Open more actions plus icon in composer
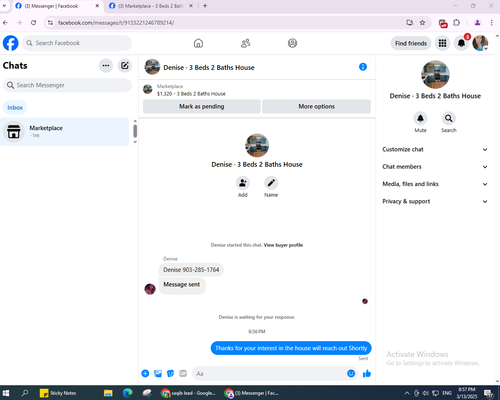 [145, 374]
